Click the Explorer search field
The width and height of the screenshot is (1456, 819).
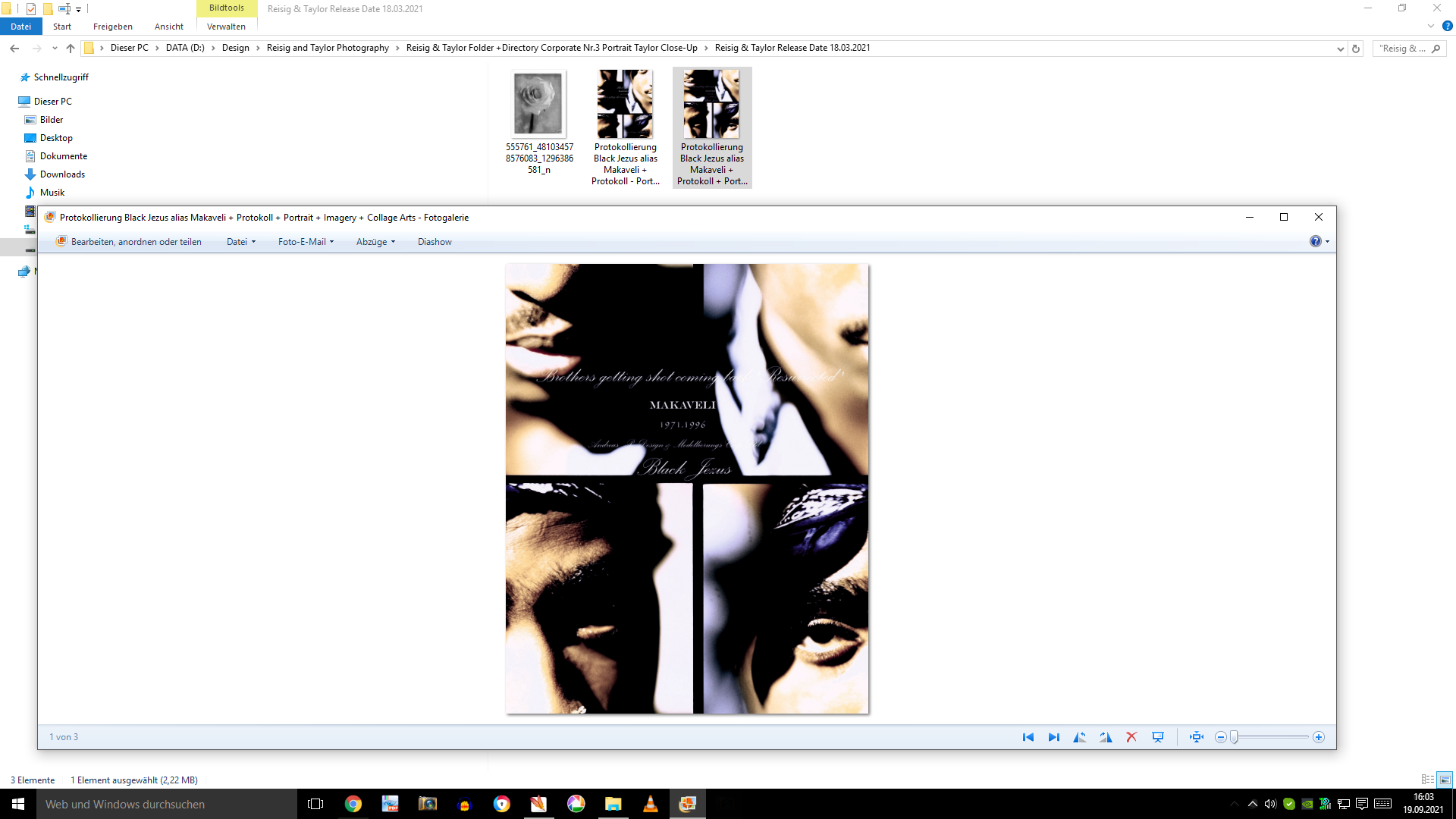[1409, 49]
